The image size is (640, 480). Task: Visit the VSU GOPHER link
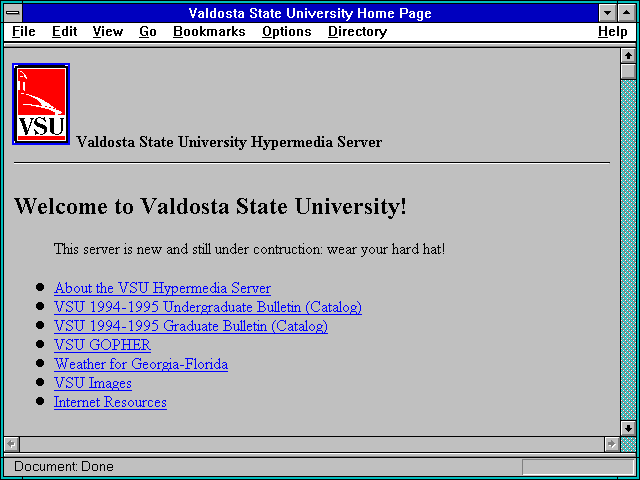coord(102,345)
